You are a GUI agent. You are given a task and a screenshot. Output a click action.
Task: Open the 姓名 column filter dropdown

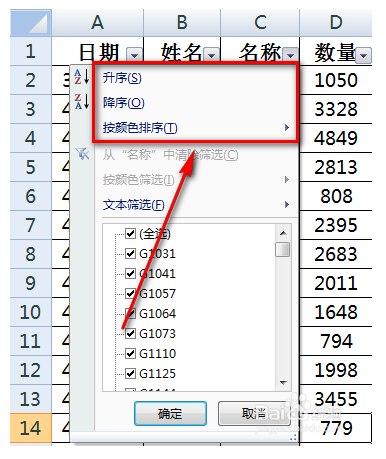[x=211, y=55]
